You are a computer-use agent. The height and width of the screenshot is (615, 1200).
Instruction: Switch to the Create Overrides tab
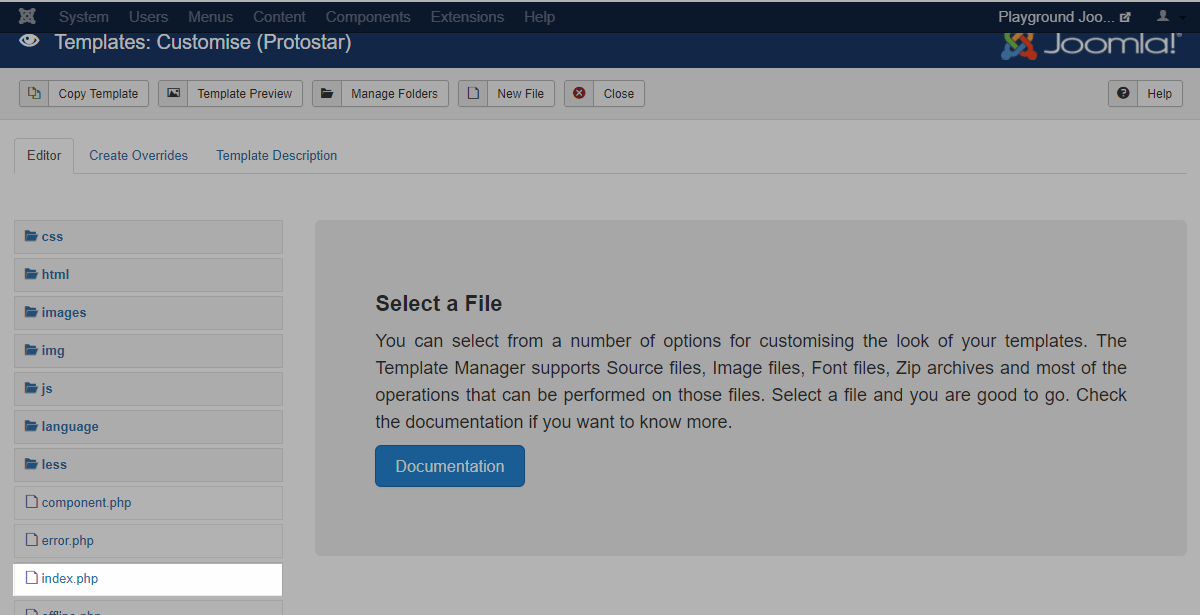click(x=138, y=156)
